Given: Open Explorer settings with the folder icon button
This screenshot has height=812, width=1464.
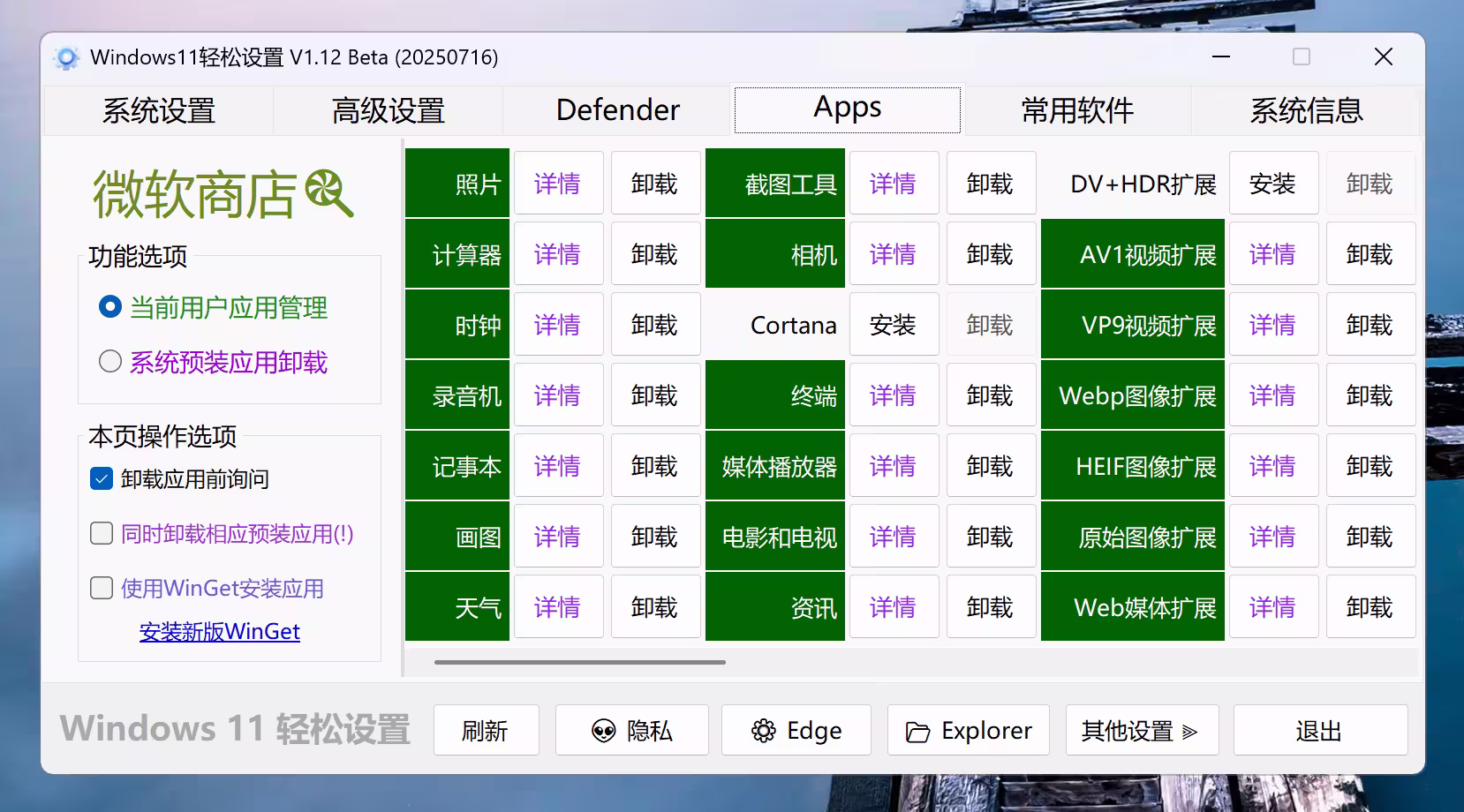Looking at the screenshot, I should click(x=968, y=731).
